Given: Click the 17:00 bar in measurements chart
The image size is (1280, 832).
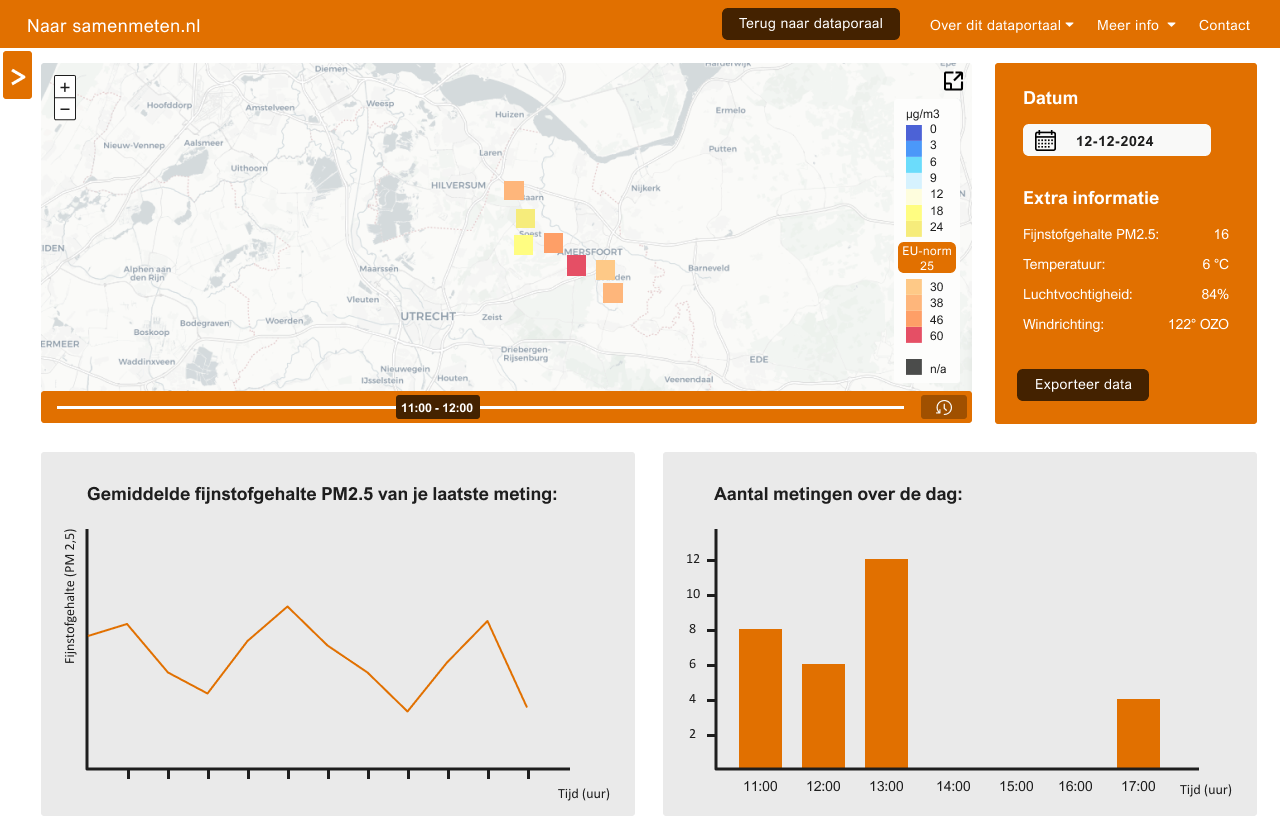Looking at the screenshot, I should (x=1138, y=733).
